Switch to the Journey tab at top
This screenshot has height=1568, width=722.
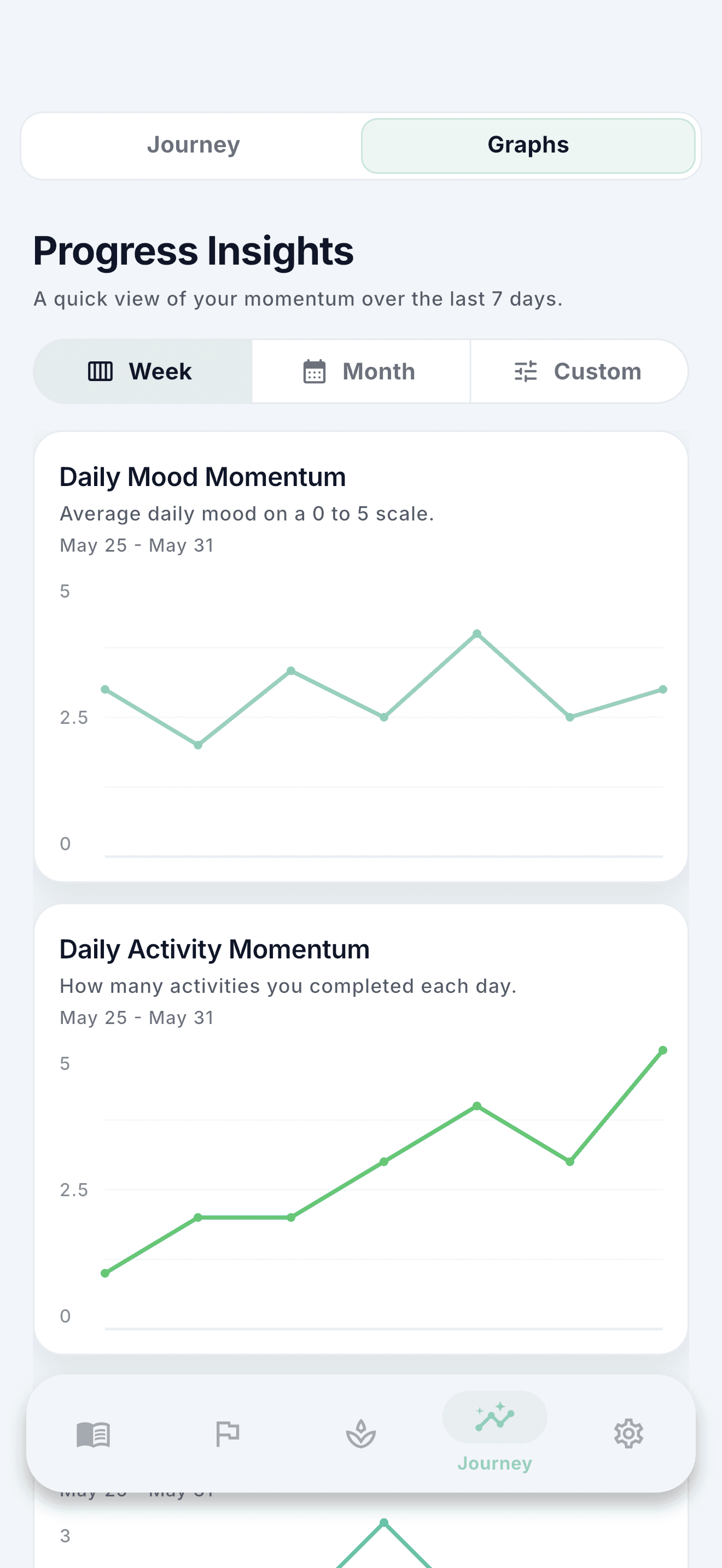click(194, 145)
